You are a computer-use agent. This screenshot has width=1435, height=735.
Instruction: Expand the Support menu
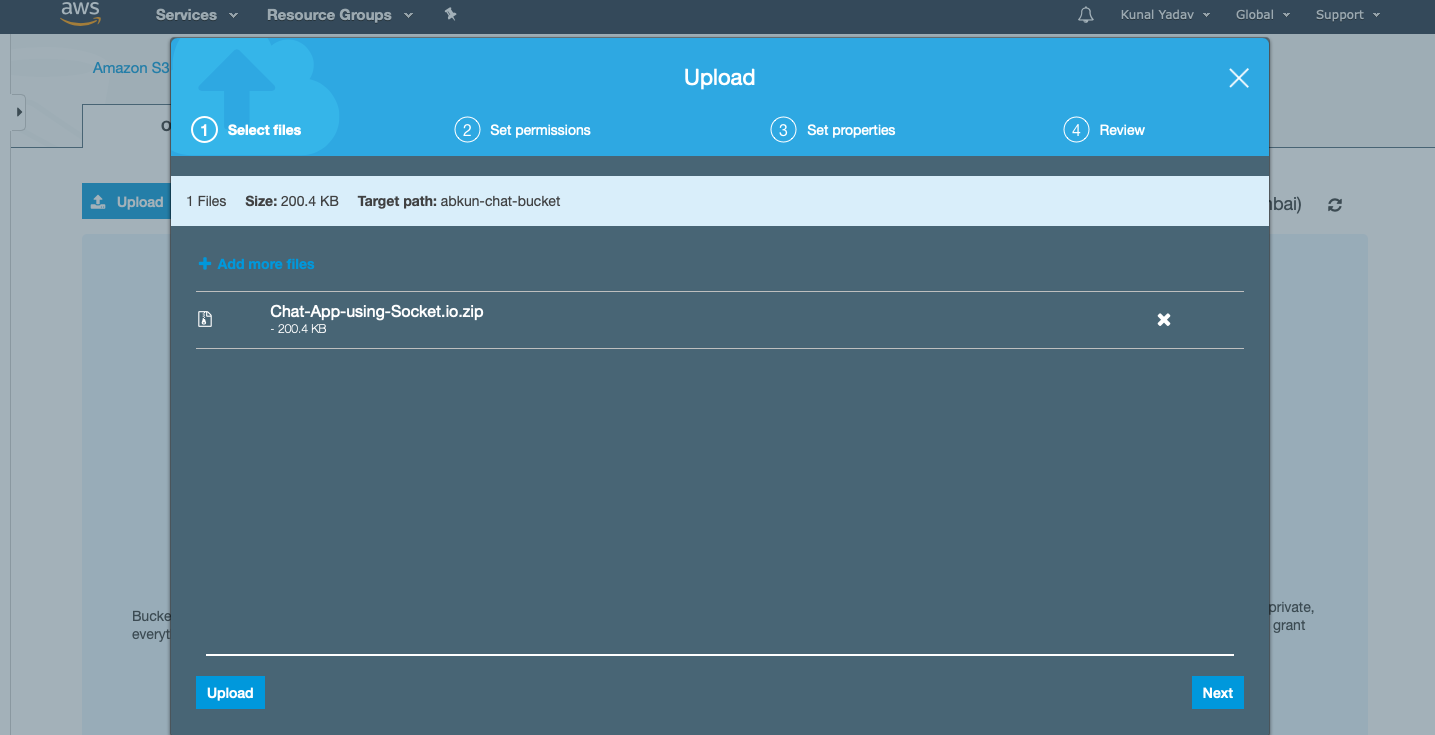pos(1348,15)
